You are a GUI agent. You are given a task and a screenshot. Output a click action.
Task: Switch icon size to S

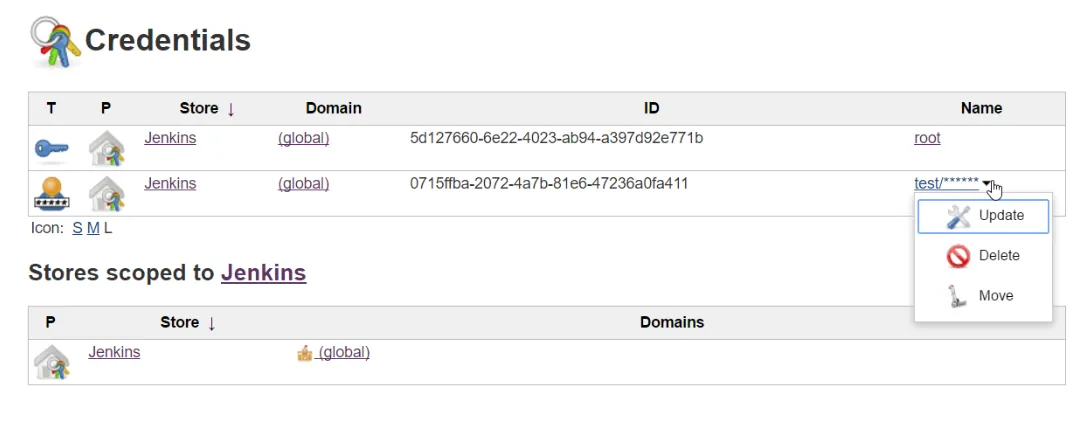pyautogui.click(x=77, y=228)
